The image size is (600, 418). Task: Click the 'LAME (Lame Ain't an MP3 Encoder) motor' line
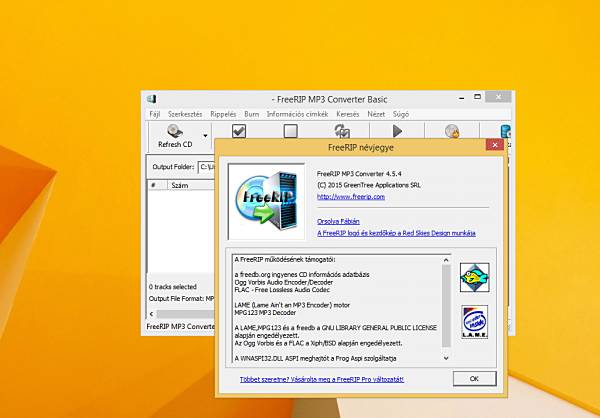point(292,305)
